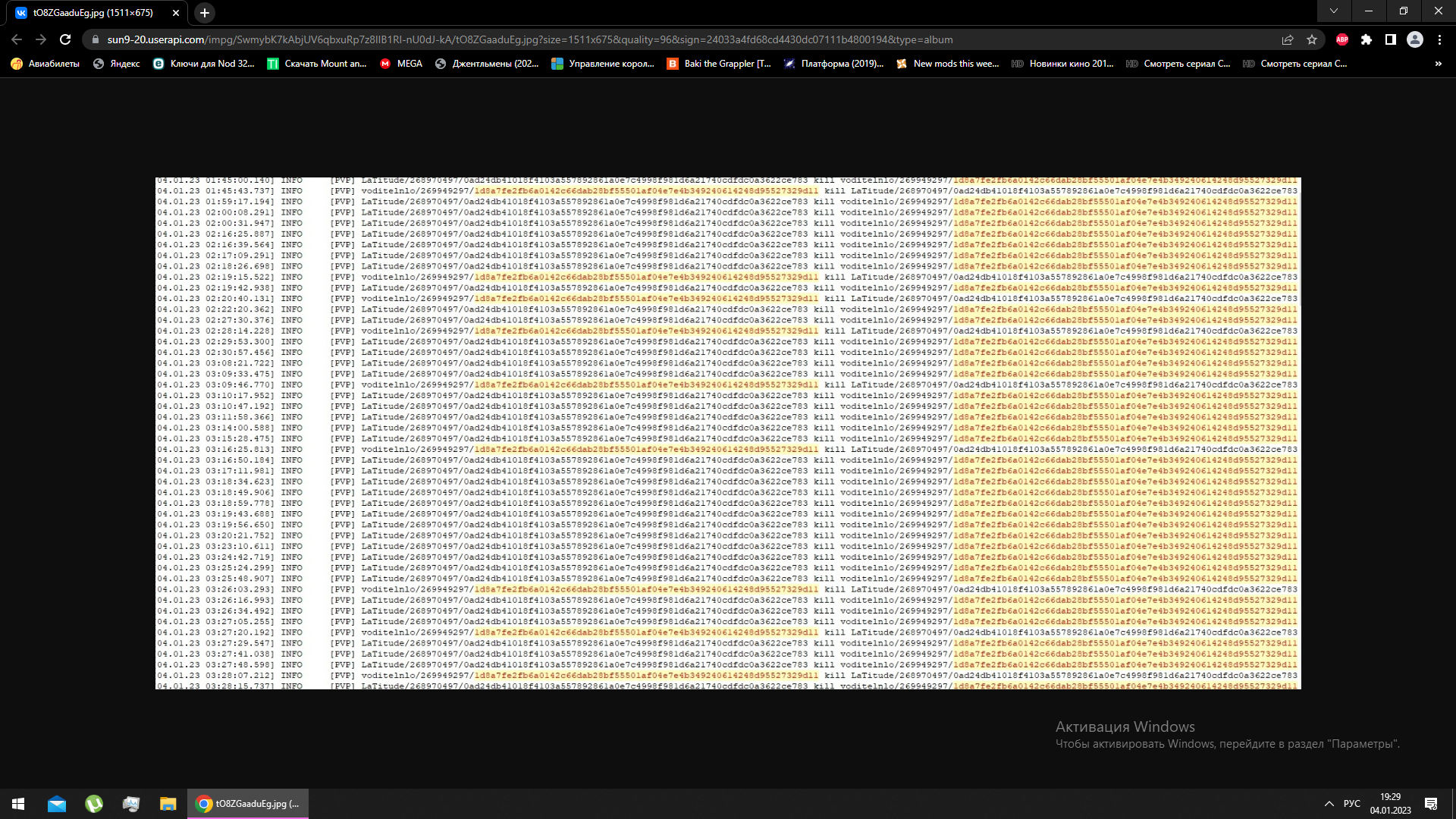Viewport: 1456px width, 819px height.
Task: Open the MEGA bookmark
Action: click(401, 64)
